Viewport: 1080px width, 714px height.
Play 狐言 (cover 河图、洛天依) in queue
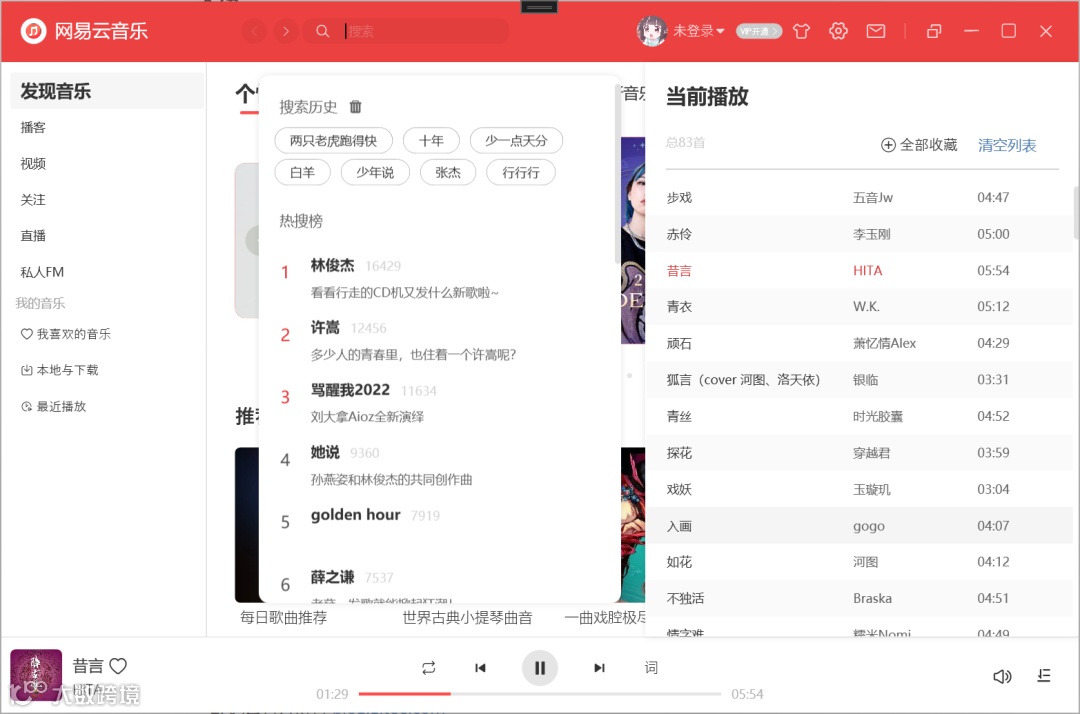click(859, 379)
